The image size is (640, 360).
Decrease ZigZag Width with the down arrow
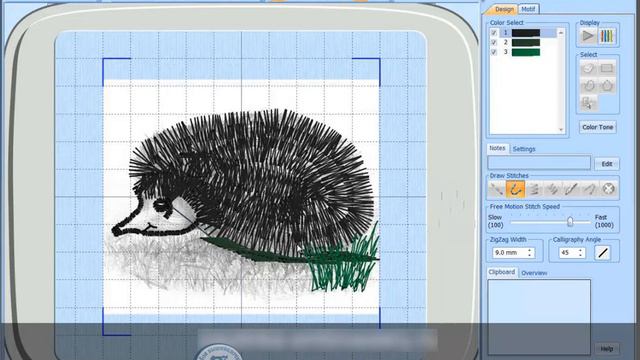(x=529, y=255)
